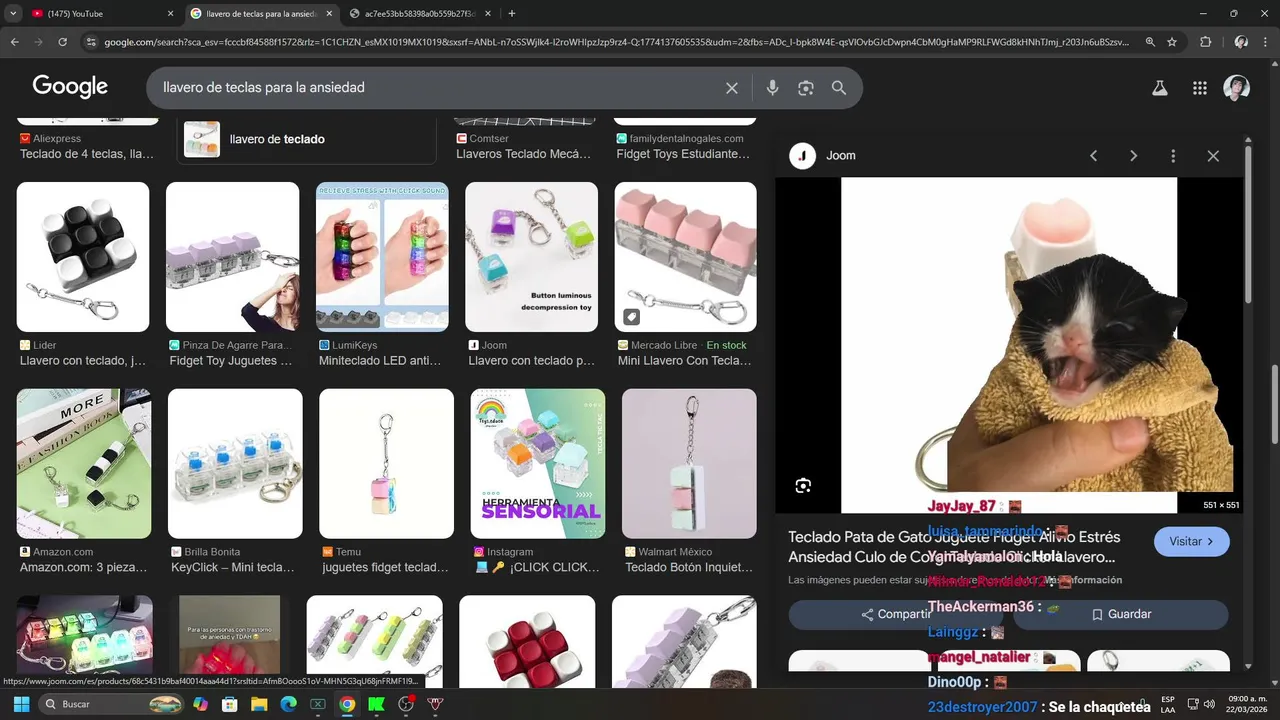Select the llavero de teclado suggestion chip
Image resolution: width=1280 pixels, height=720 pixels.
coord(306,139)
